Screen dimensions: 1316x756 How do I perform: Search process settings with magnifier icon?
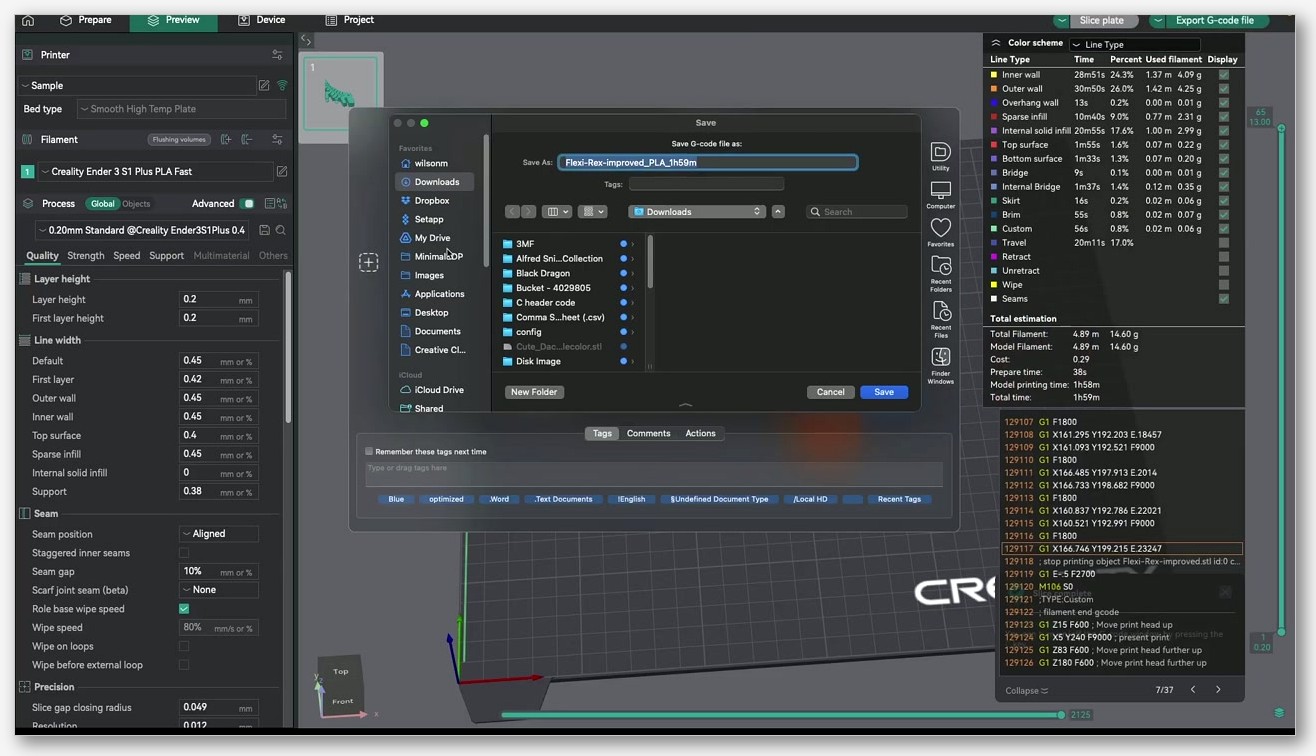[281, 230]
